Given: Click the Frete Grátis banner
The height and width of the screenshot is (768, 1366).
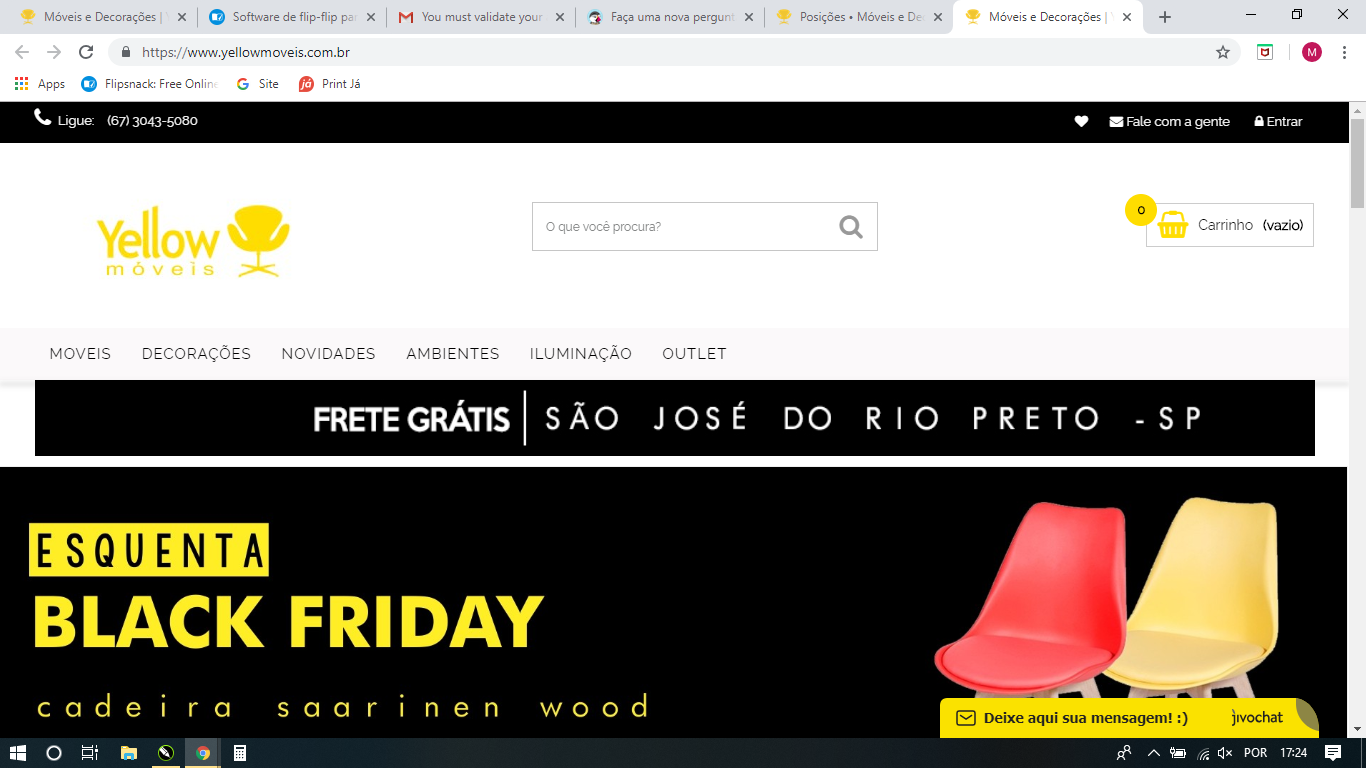Looking at the screenshot, I should [x=675, y=418].
